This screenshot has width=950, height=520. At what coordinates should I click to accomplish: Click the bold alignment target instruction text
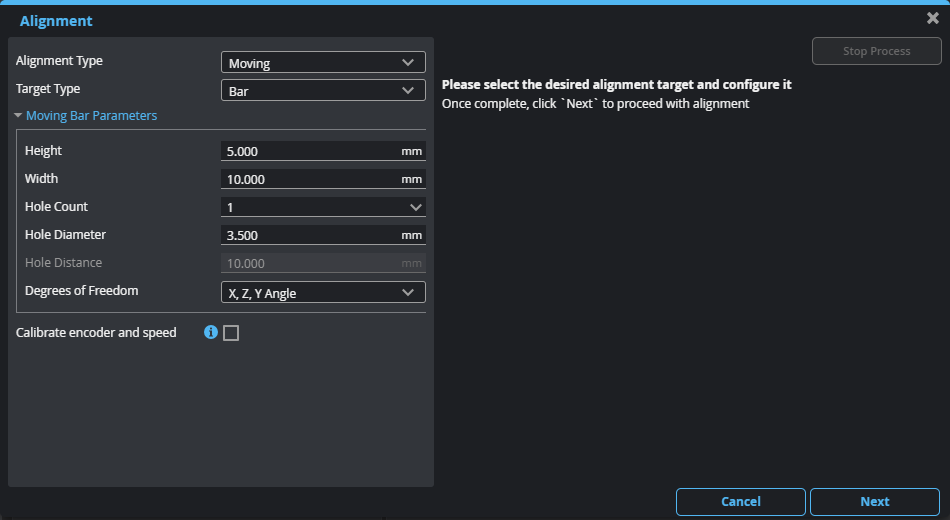tap(616, 85)
